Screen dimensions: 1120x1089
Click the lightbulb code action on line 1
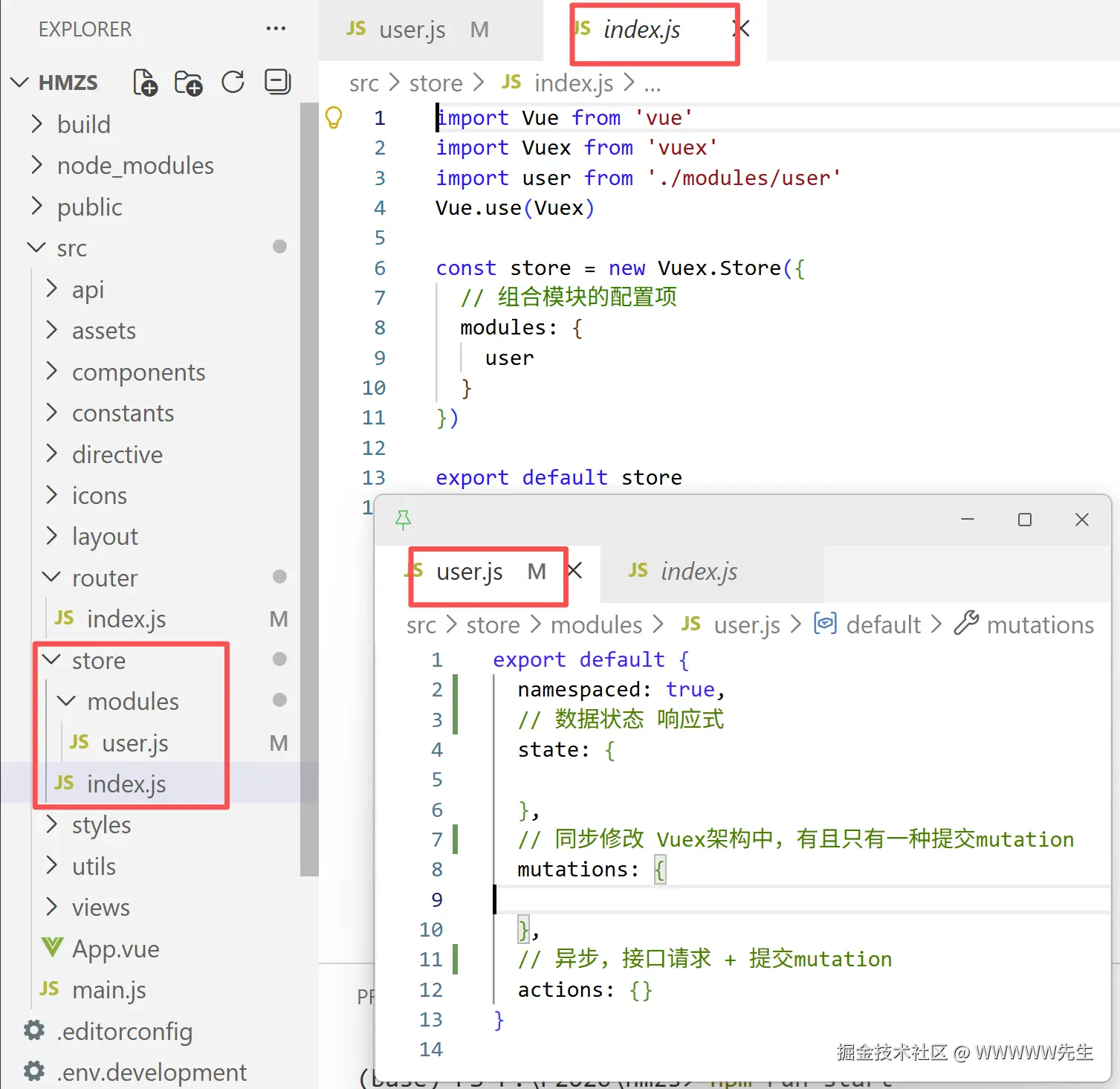[334, 117]
